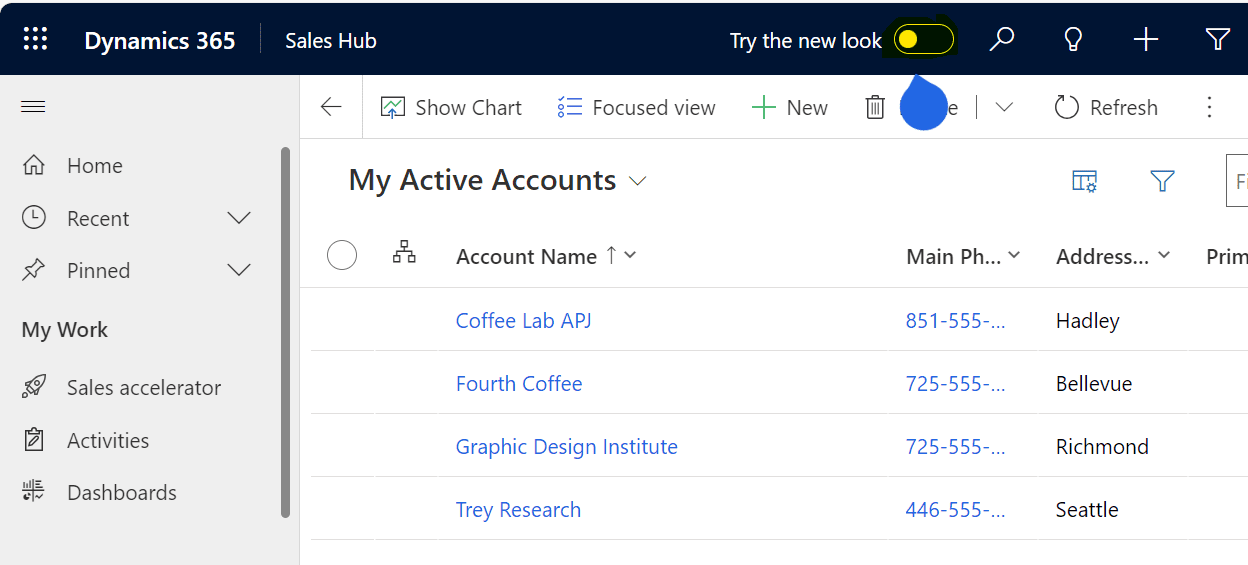Viewport: 1248px width, 565px height.
Task: Open search via the magnifier icon
Action: (x=1001, y=40)
